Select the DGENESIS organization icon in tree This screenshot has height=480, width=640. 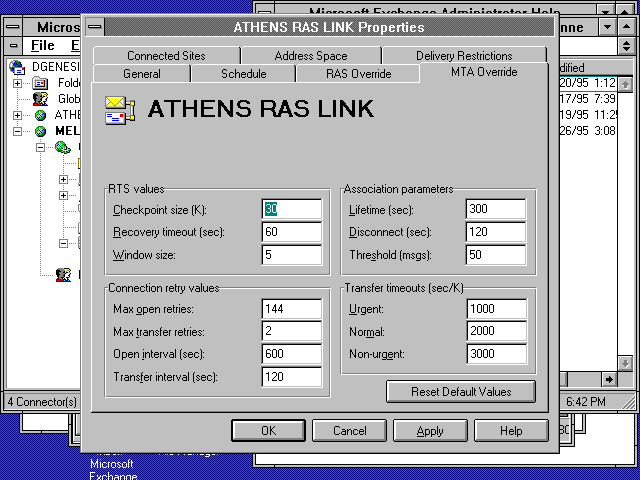point(18,67)
